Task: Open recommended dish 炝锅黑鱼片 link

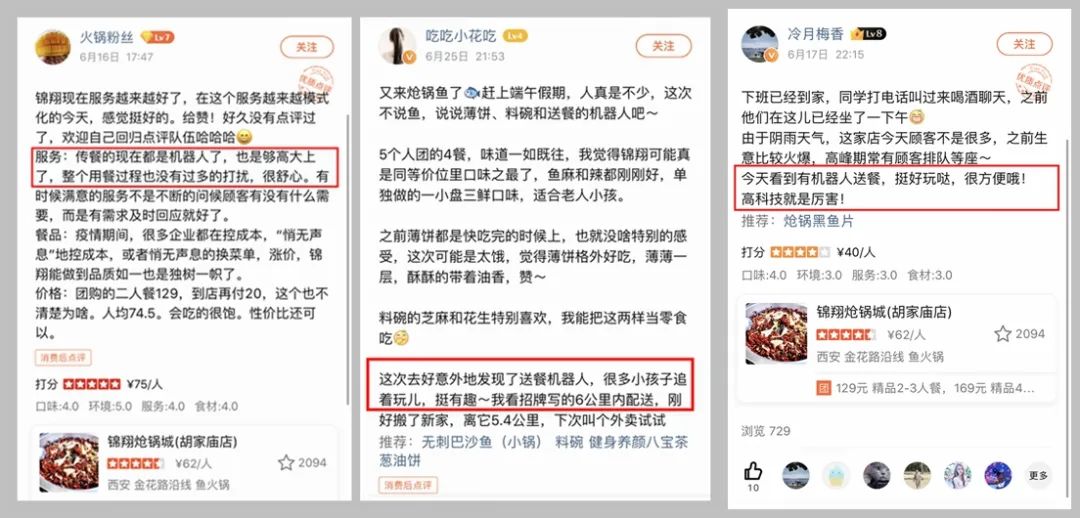Action: tap(819, 222)
